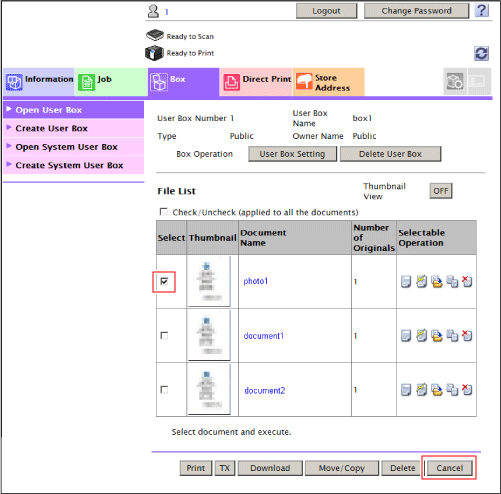Click the pencil edit icon for photo1
The image size is (501, 494).
pyautogui.click(x=421, y=281)
